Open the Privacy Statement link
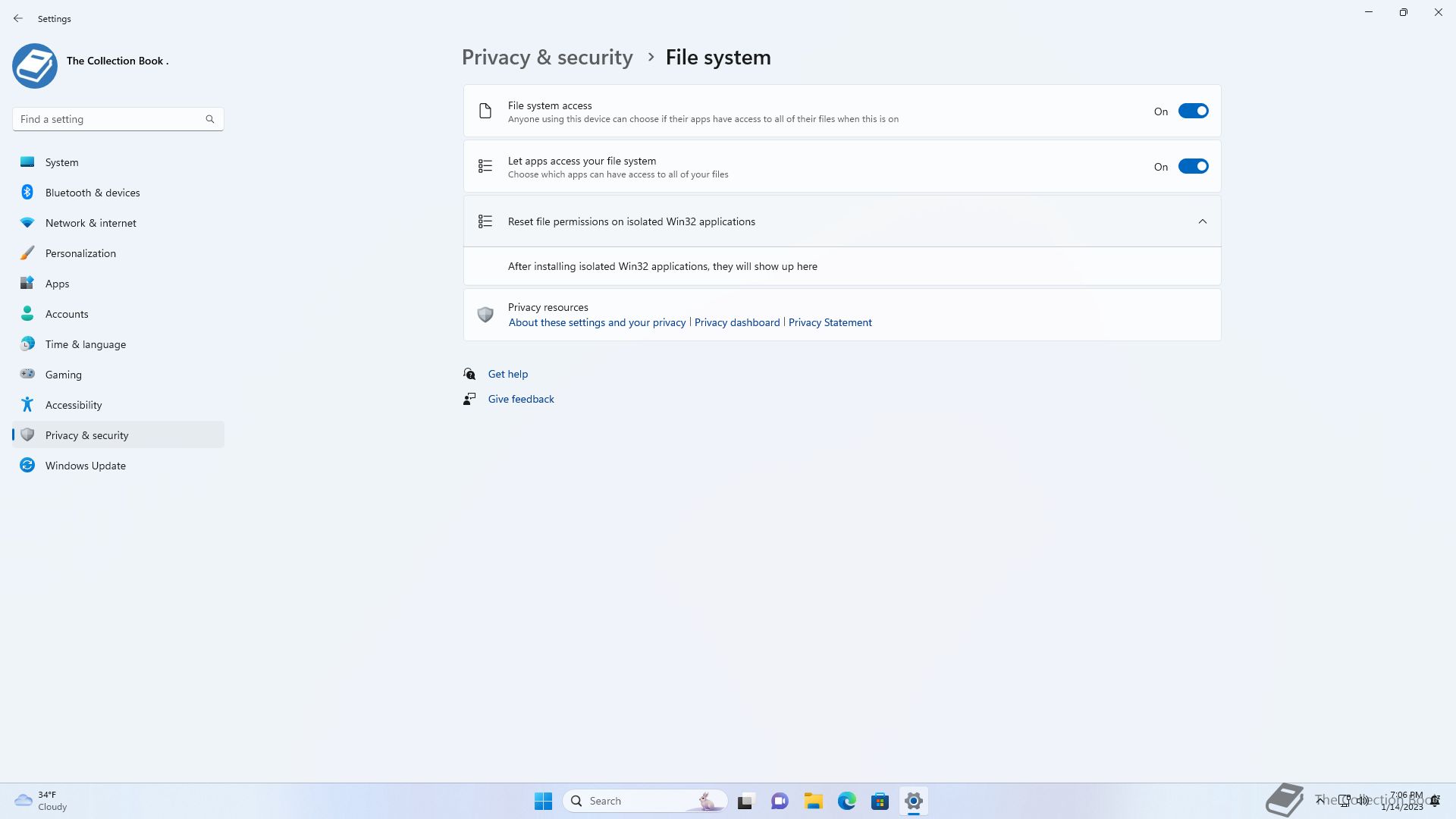The width and height of the screenshot is (1456, 819). (830, 322)
